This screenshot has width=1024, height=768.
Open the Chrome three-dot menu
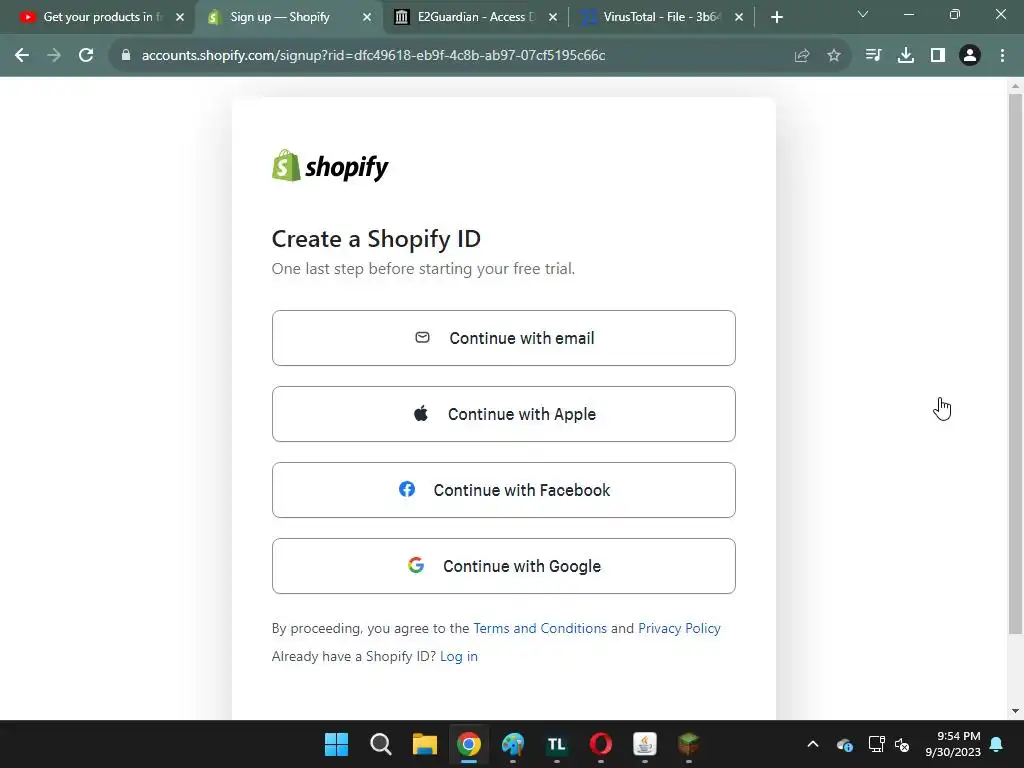pos(1002,56)
